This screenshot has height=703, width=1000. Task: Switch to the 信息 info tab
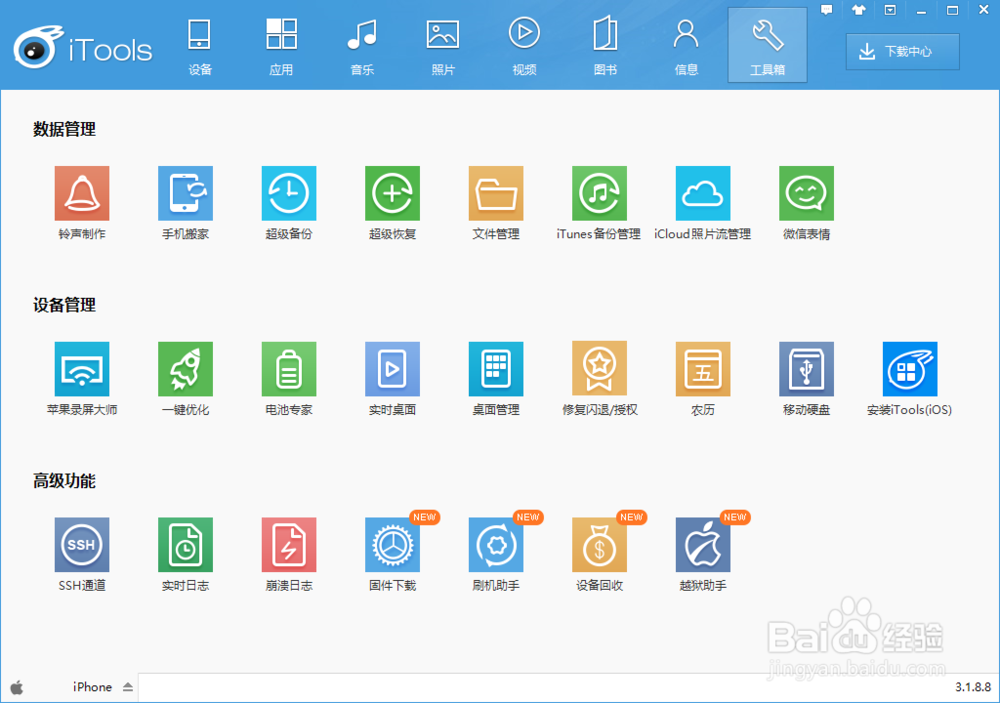coord(686,46)
